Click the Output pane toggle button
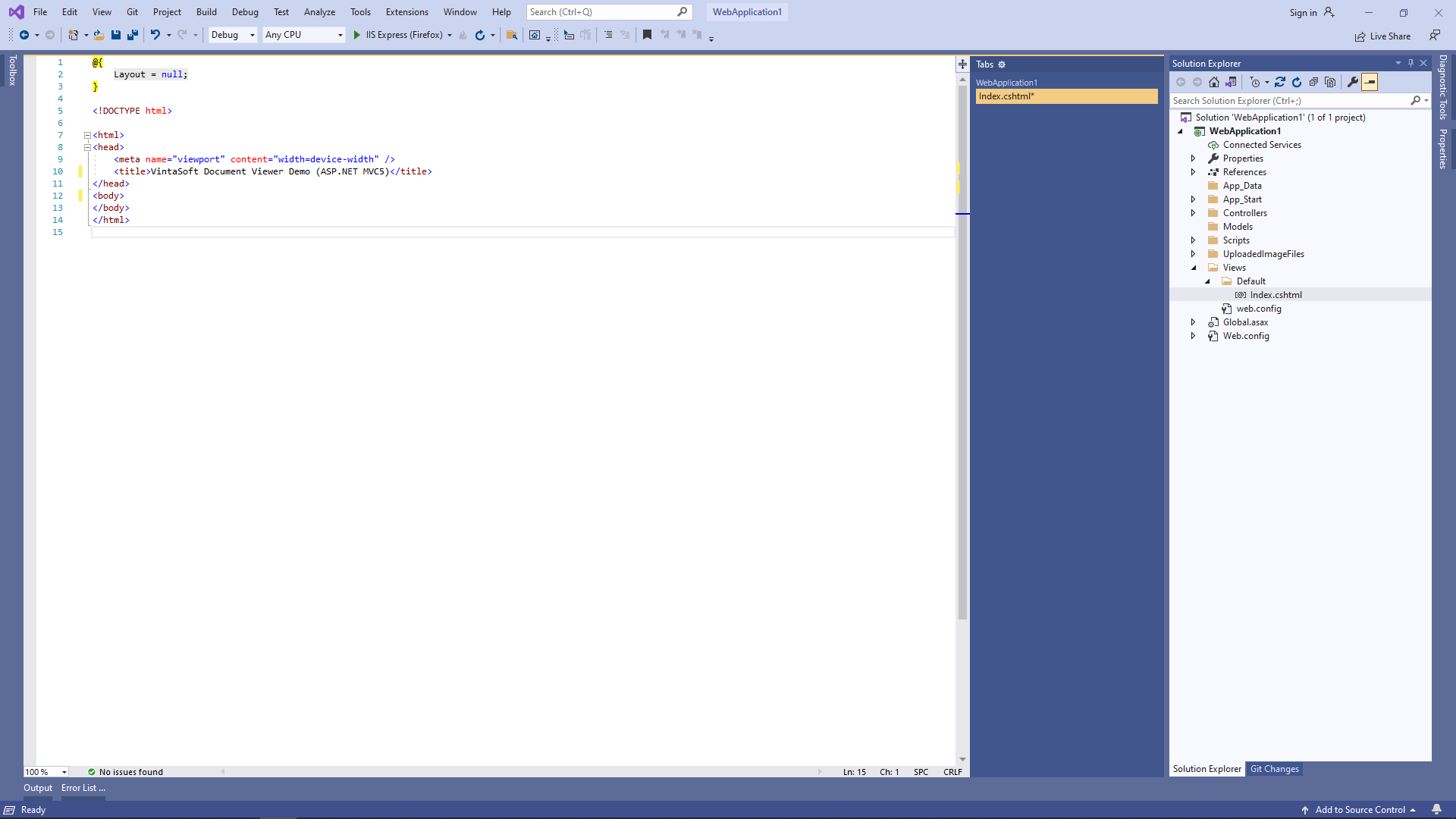This screenshot has height=819, width=1456. pos(37,788)
